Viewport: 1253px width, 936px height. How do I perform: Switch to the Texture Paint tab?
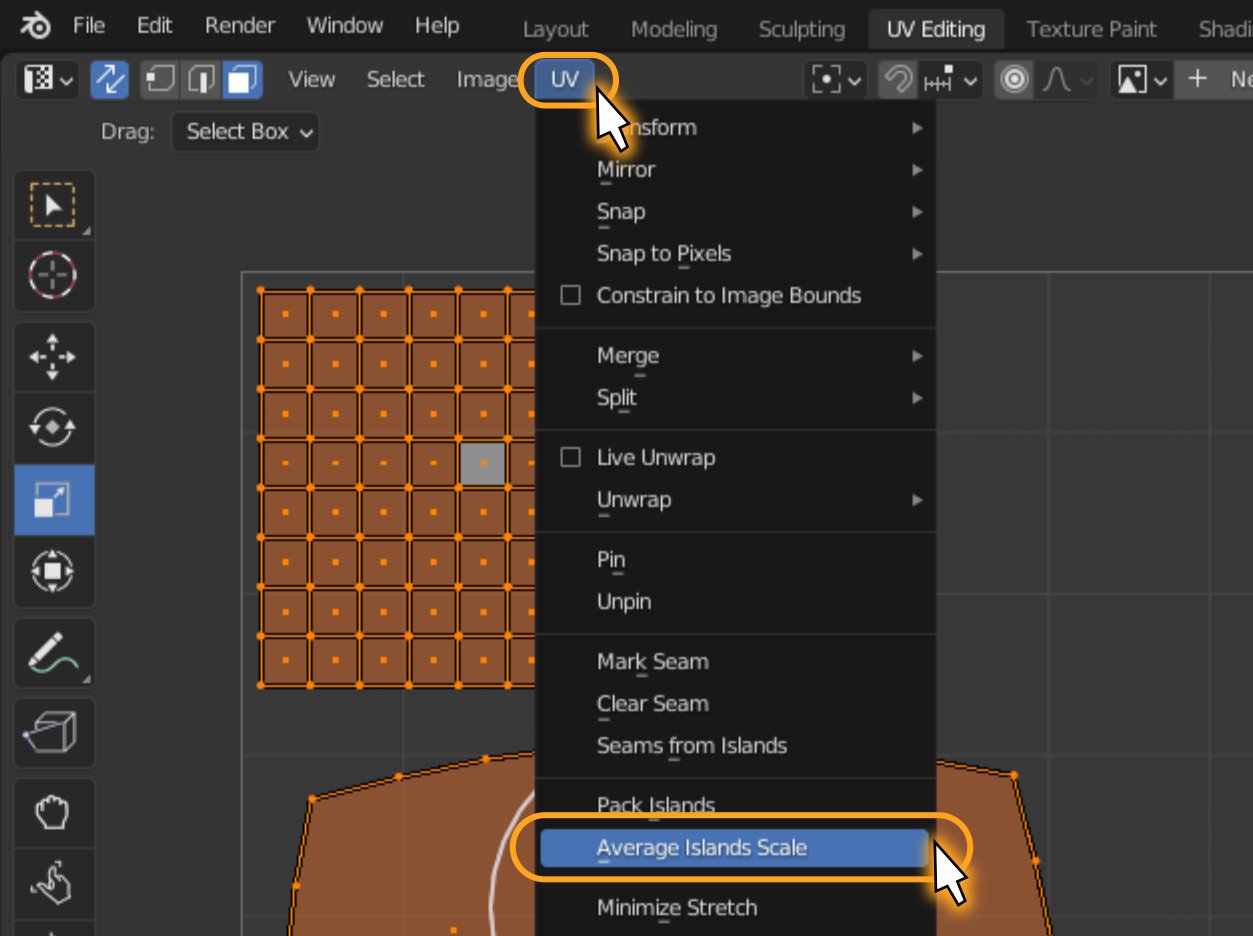pos(1091,29)
